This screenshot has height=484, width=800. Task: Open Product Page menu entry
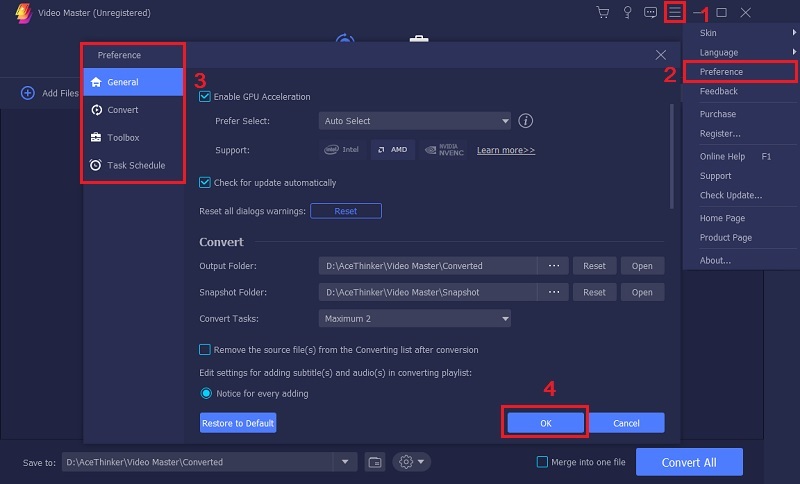coord(740,238)
